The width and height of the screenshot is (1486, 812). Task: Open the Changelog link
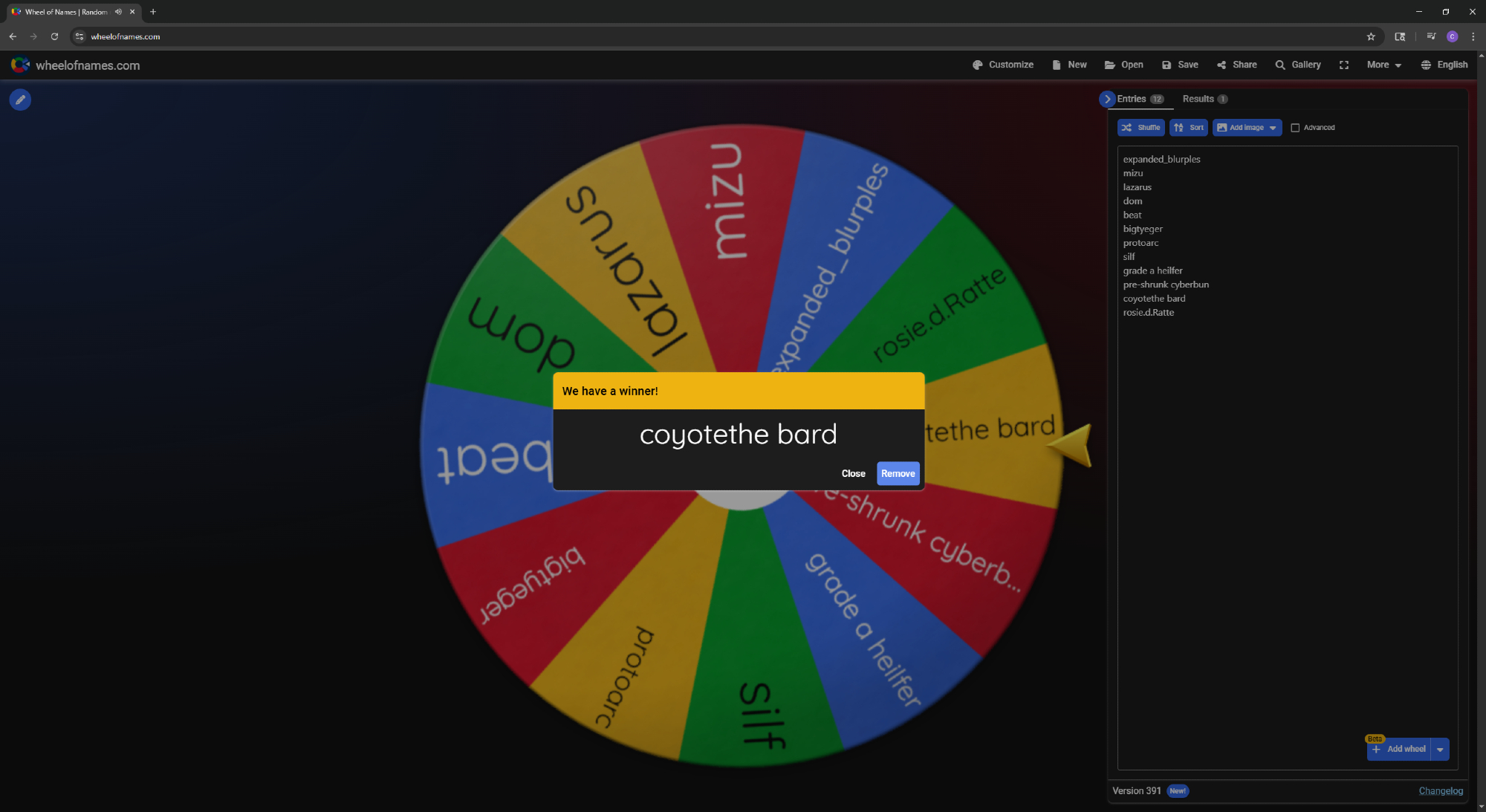(x=1440, y=790)
